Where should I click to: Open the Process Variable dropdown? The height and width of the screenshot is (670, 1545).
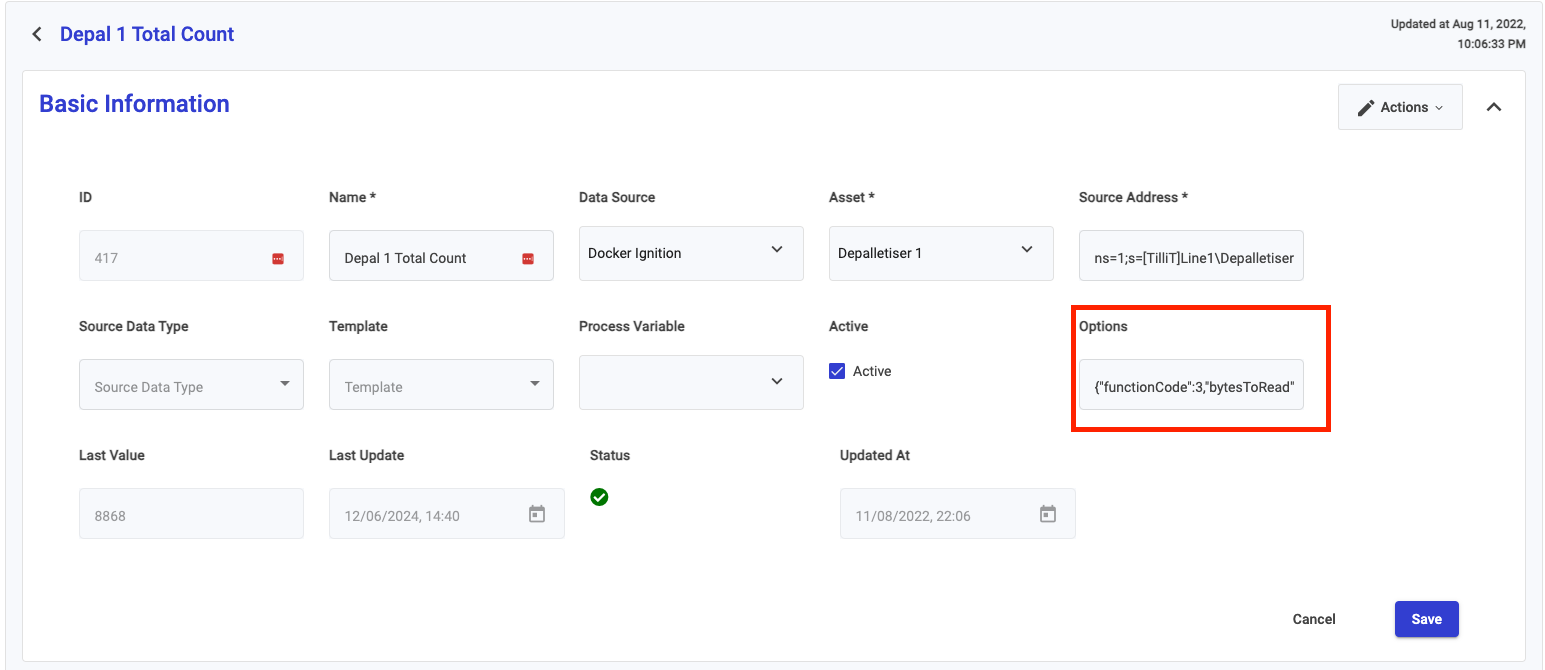coord(691,382)
